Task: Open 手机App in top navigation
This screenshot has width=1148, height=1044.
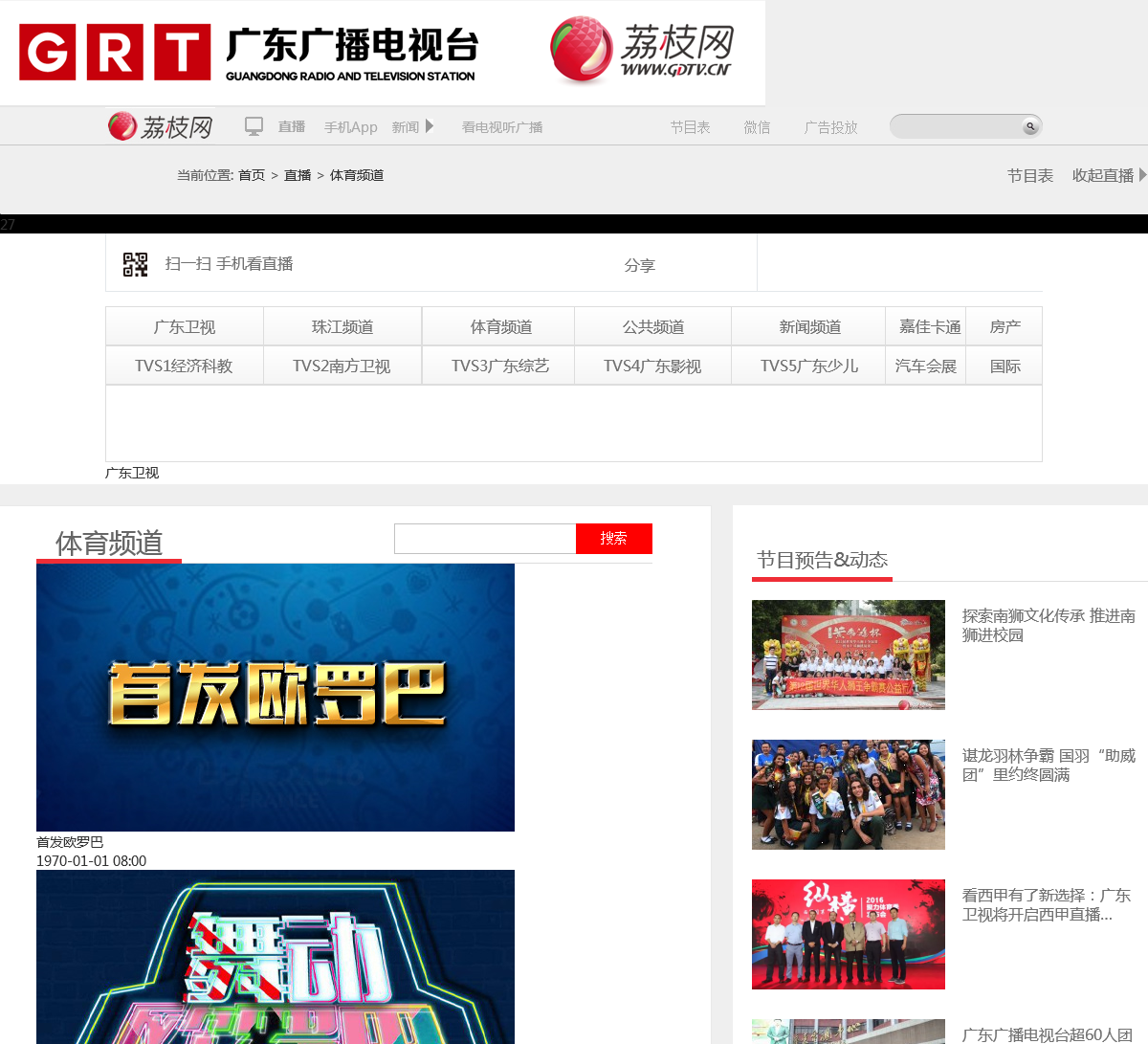Action: tap(350, 127)
